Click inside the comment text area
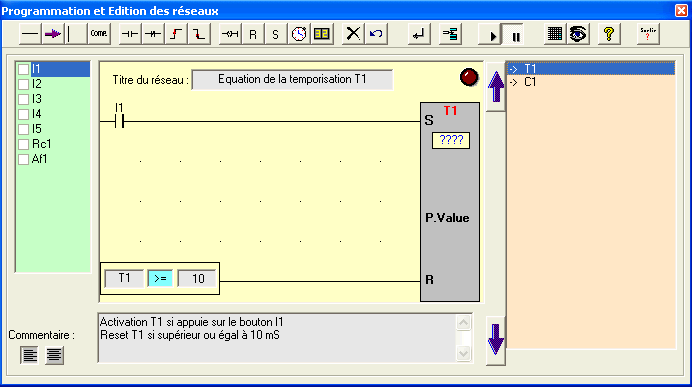 (x=276, y=338)
